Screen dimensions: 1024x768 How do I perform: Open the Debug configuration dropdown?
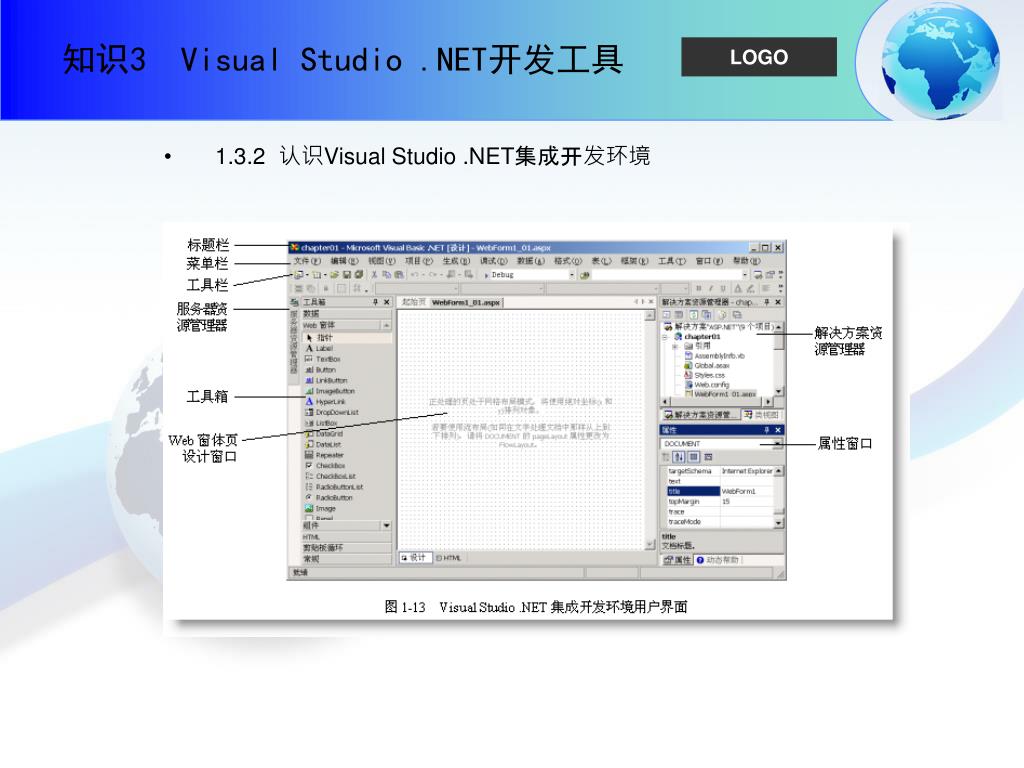click(x=571, y=275)
